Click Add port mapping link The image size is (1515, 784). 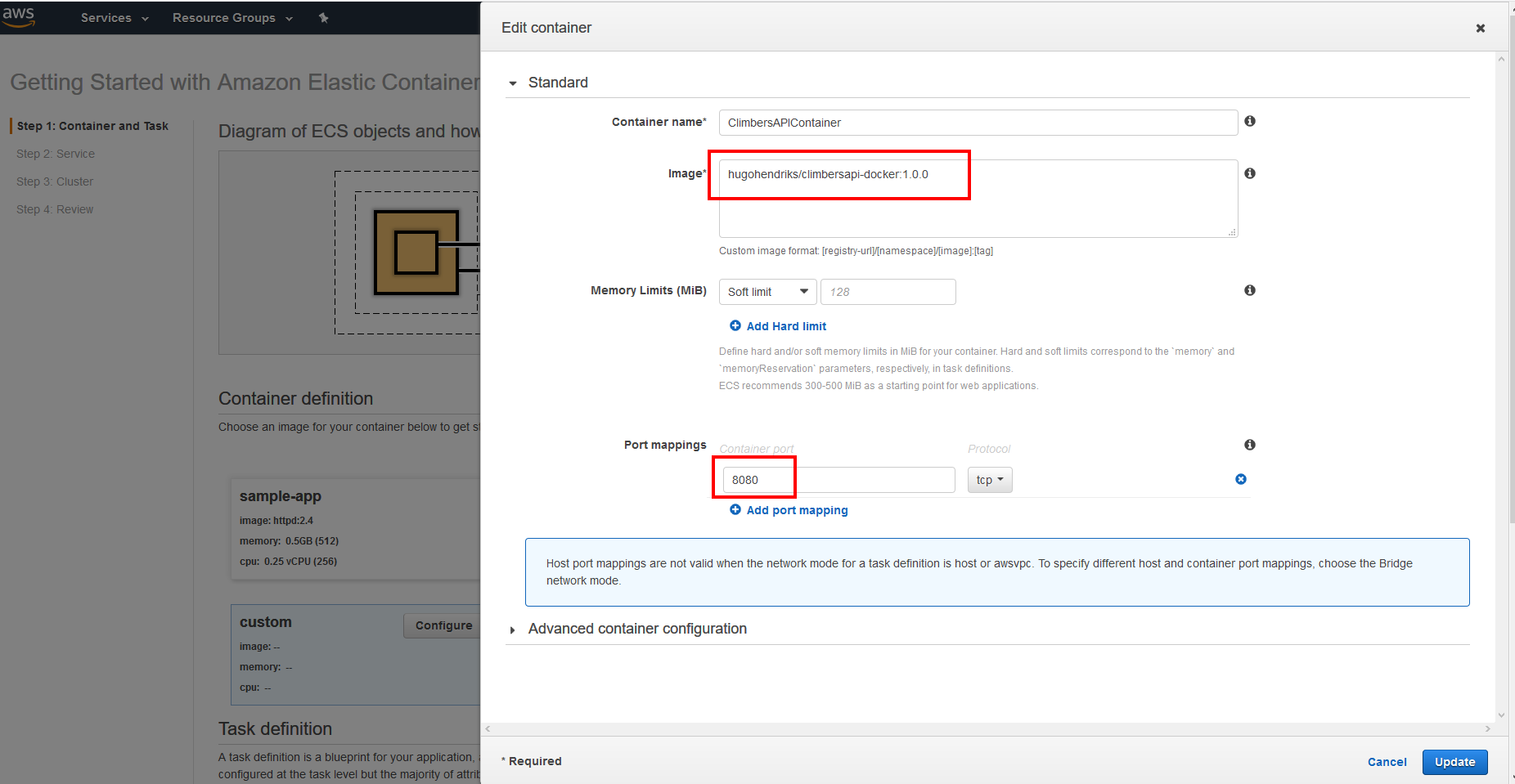[797, 510]
